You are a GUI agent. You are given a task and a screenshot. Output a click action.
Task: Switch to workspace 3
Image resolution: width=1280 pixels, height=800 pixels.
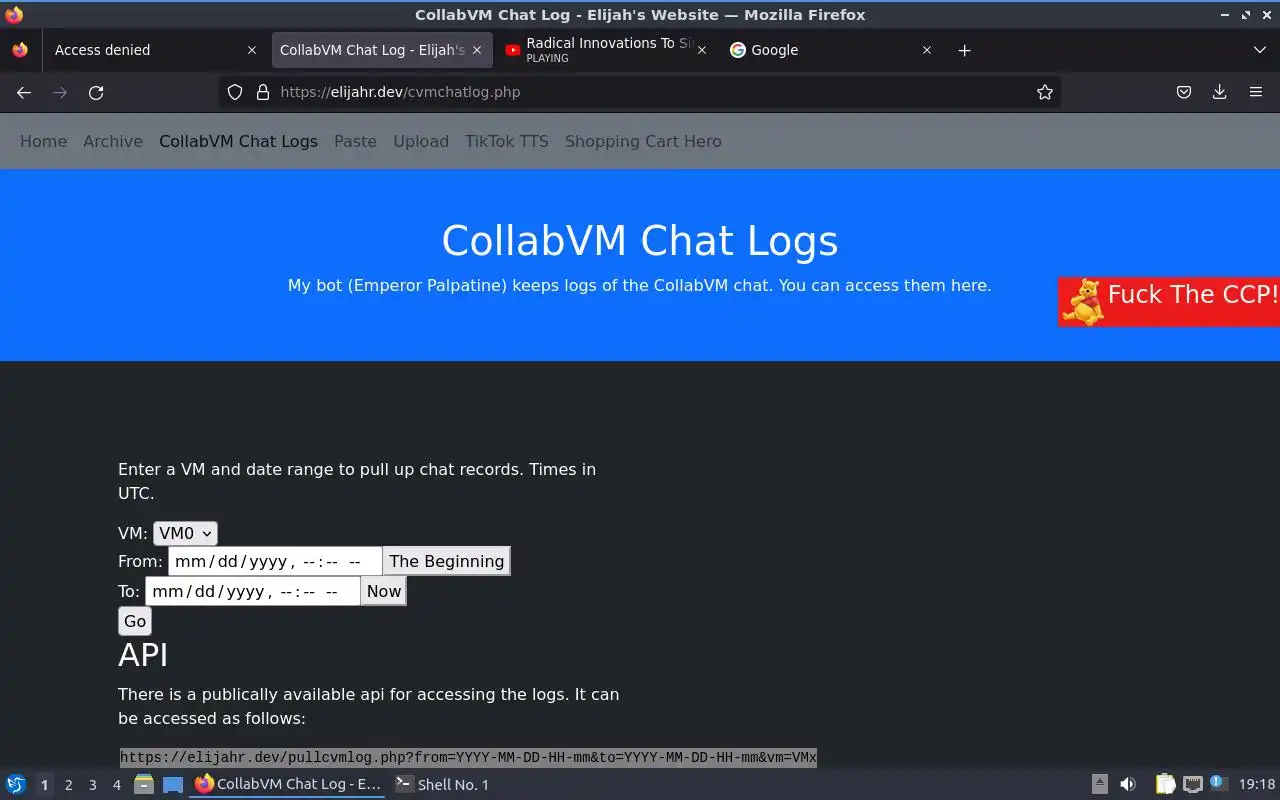tap(92, 785)
